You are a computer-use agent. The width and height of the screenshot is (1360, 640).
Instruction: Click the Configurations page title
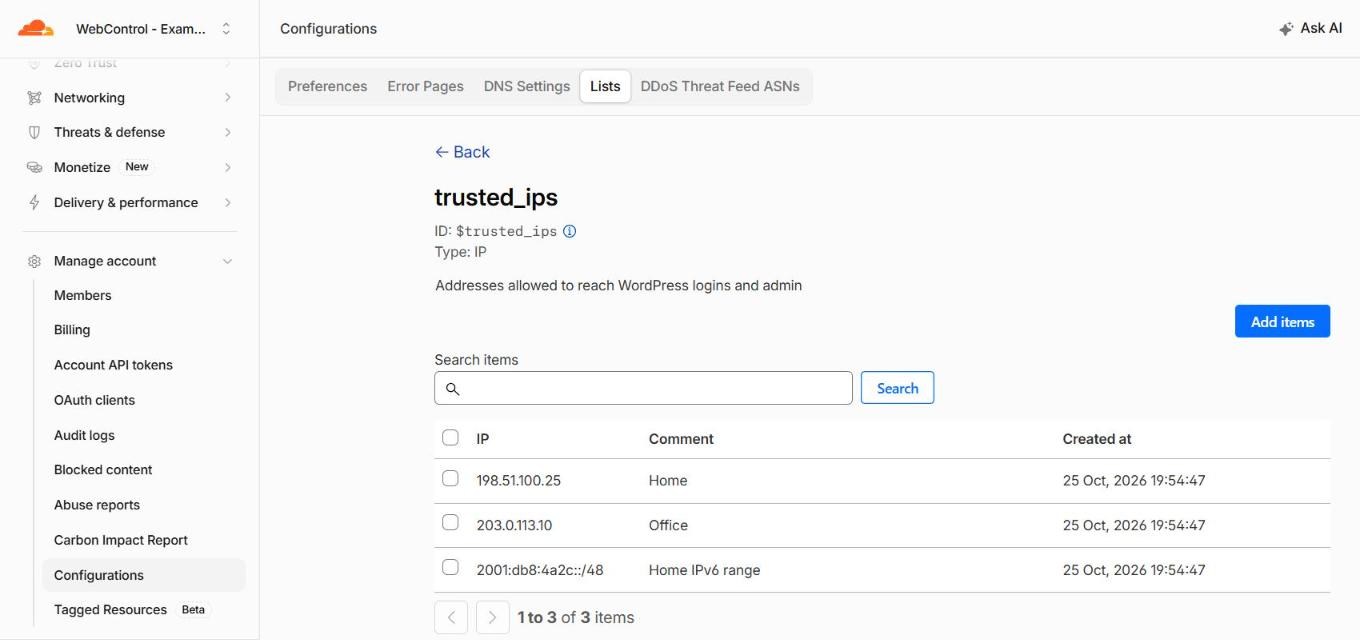pos(328,29)
